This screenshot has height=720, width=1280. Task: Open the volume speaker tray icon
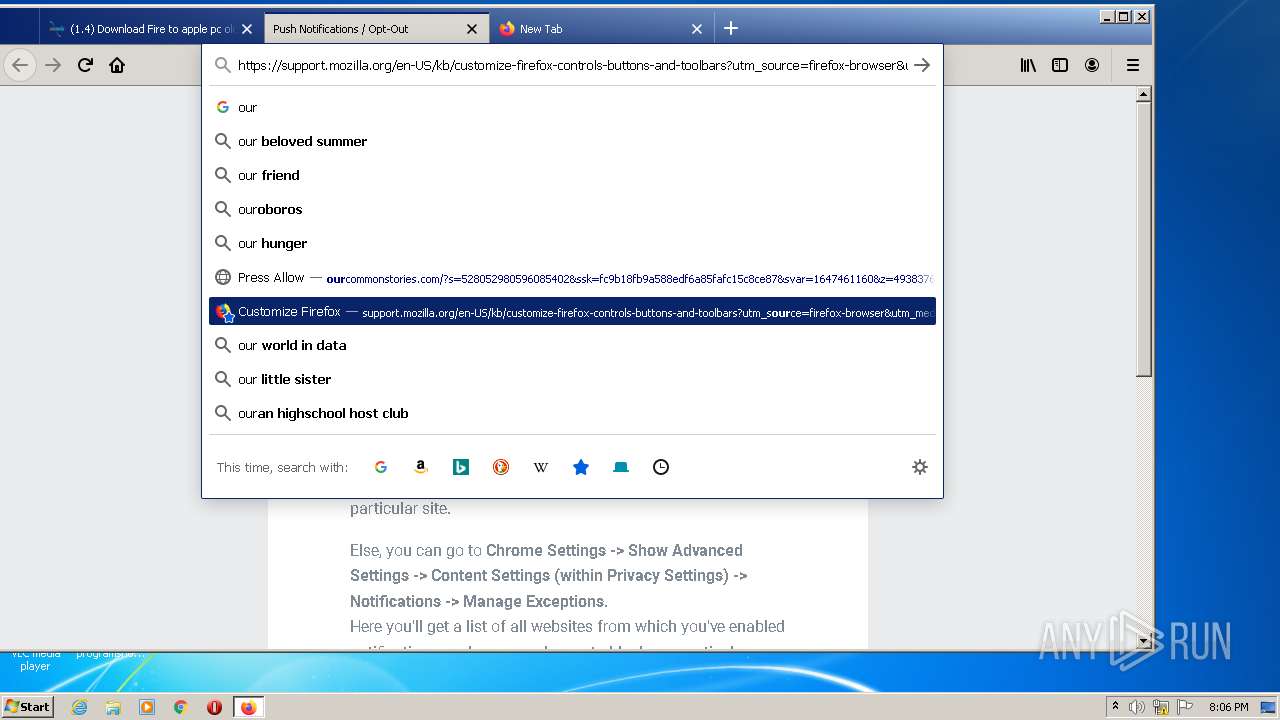click(x=1137, y=707)
